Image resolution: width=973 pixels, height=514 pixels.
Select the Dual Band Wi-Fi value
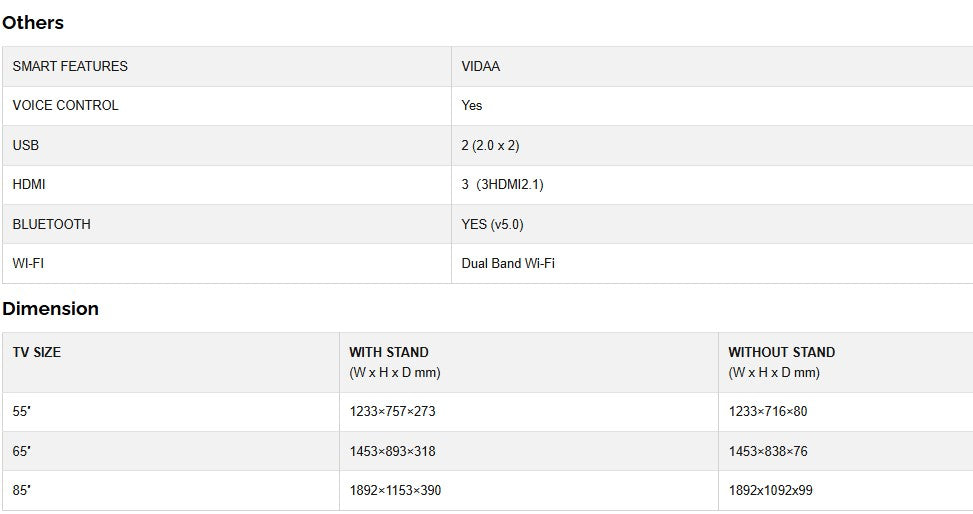coord(508,263)
